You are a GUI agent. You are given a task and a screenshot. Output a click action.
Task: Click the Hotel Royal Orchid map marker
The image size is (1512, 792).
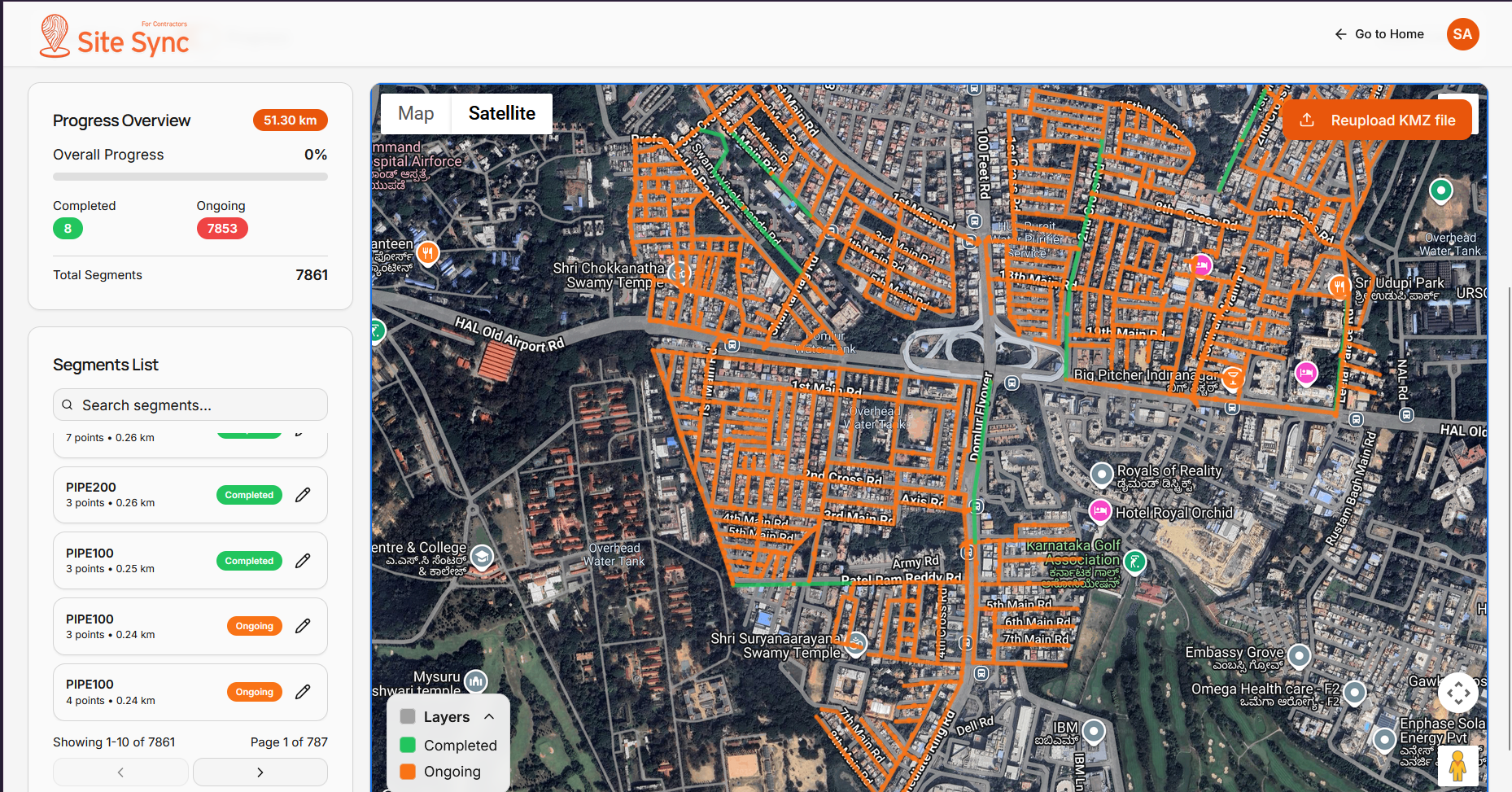[1100, 510]
